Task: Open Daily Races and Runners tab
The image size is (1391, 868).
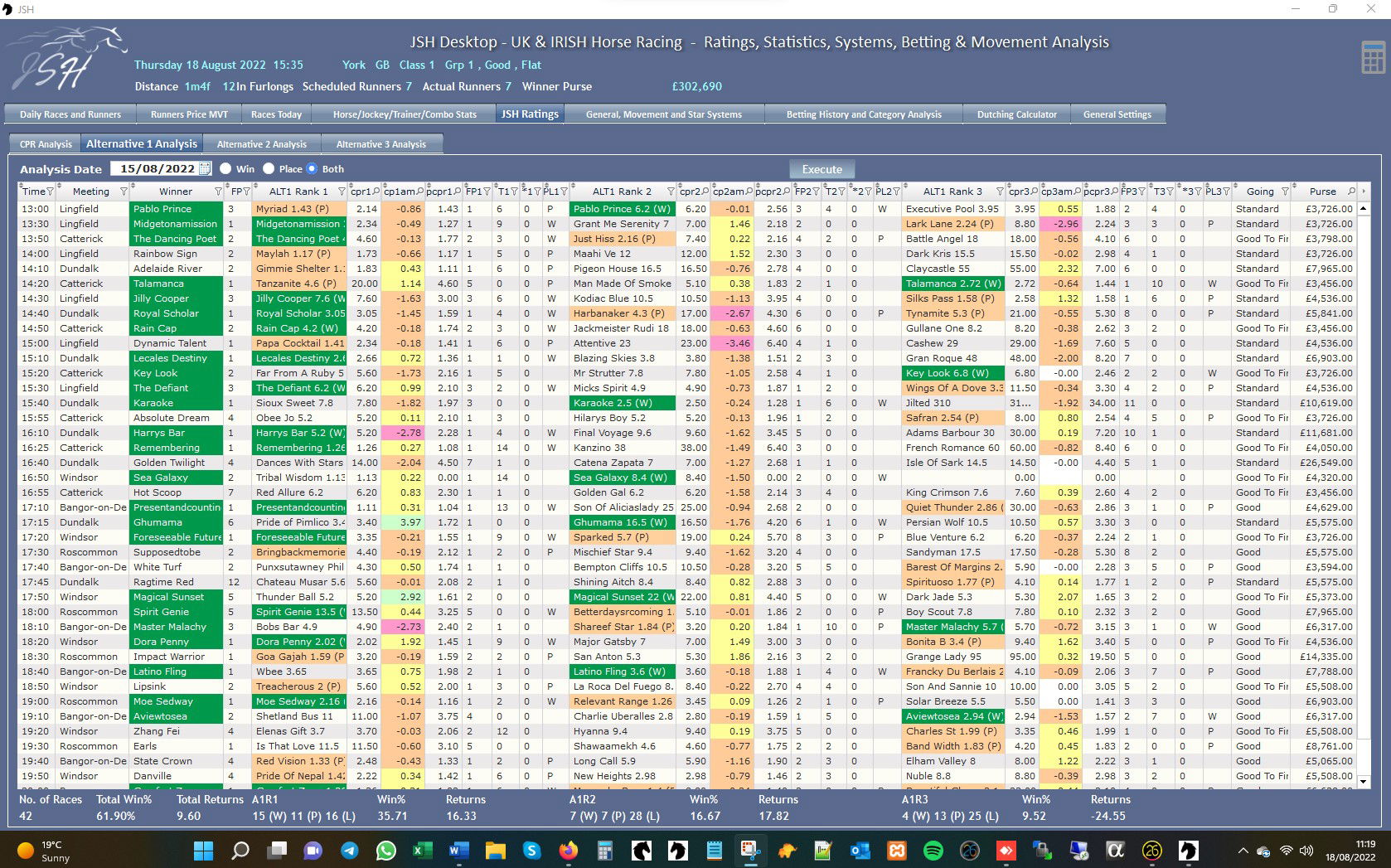Action: coord(70,114)
